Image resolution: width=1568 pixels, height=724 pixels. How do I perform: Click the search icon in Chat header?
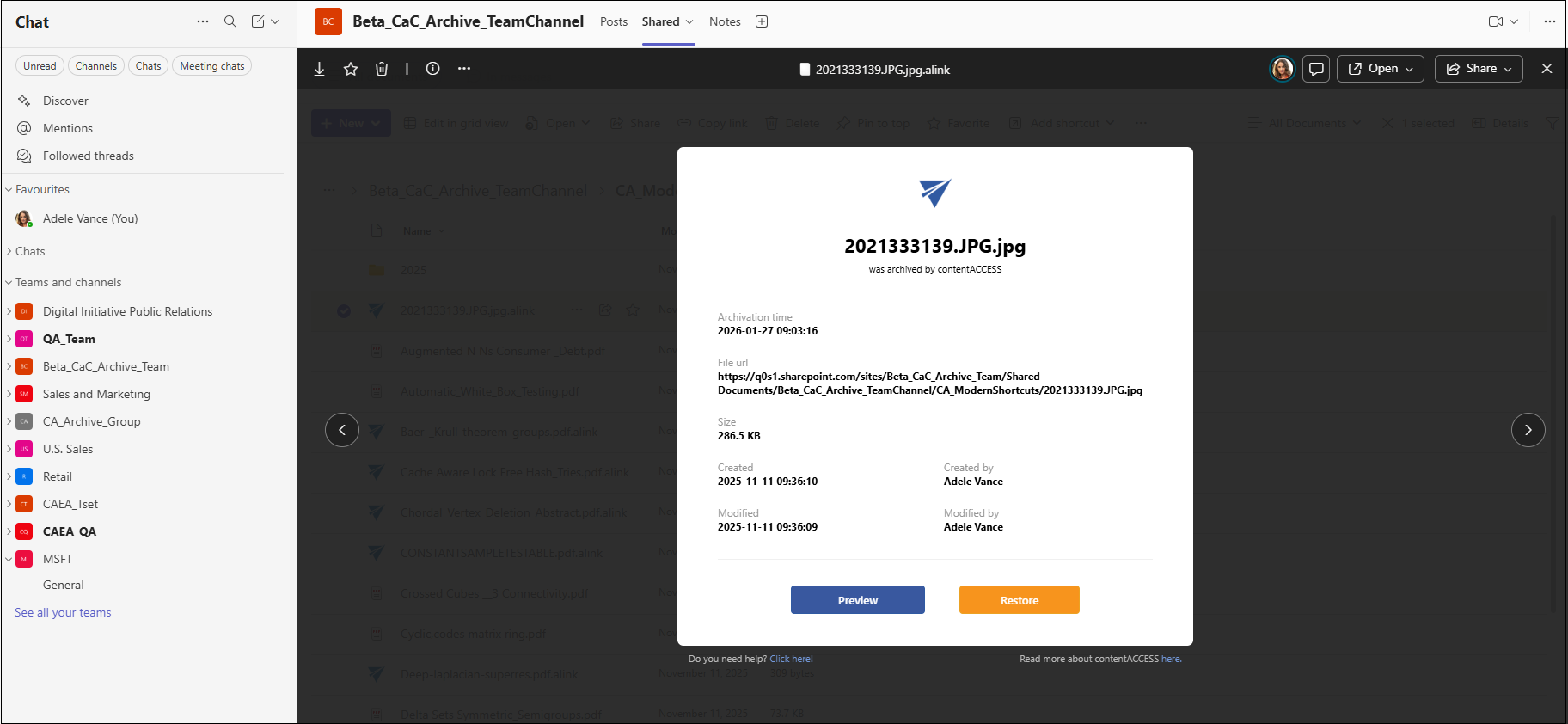click(230, 21)
